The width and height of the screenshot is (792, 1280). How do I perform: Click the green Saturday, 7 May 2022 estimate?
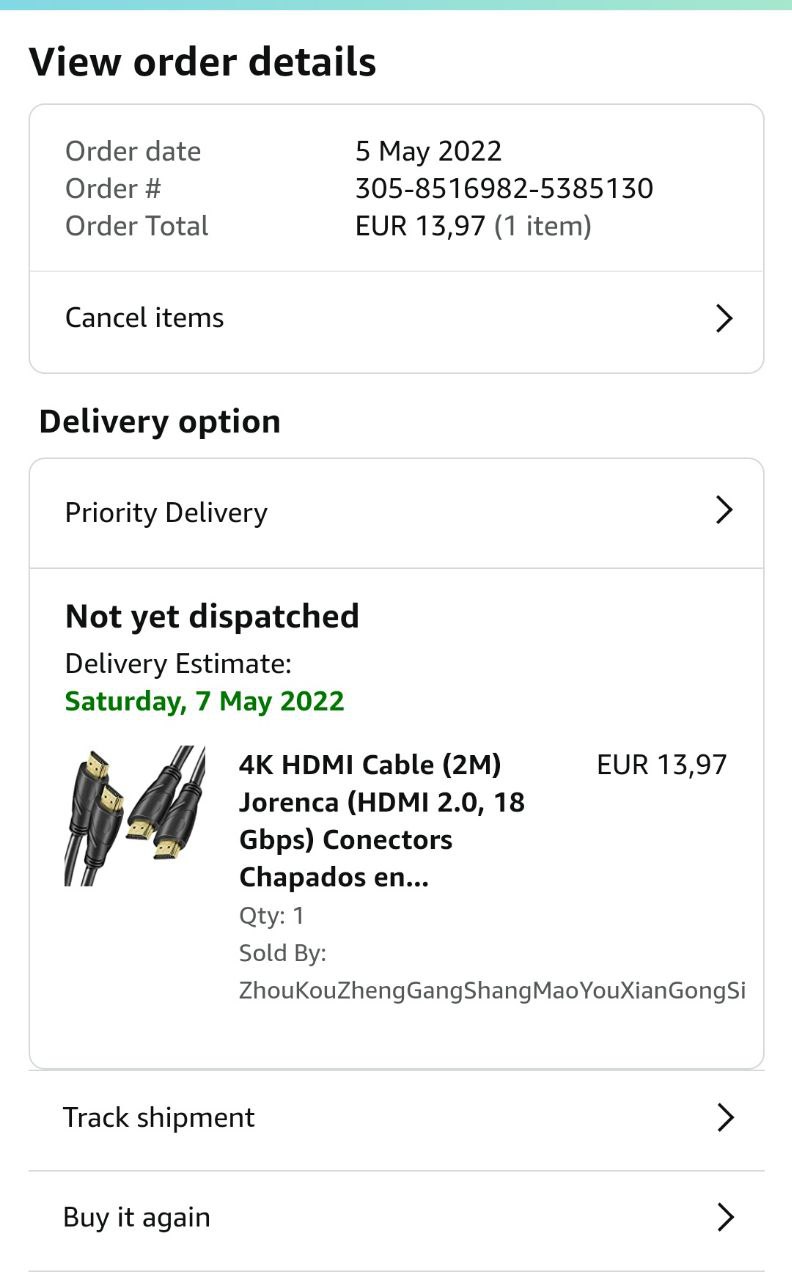[205, 701]
